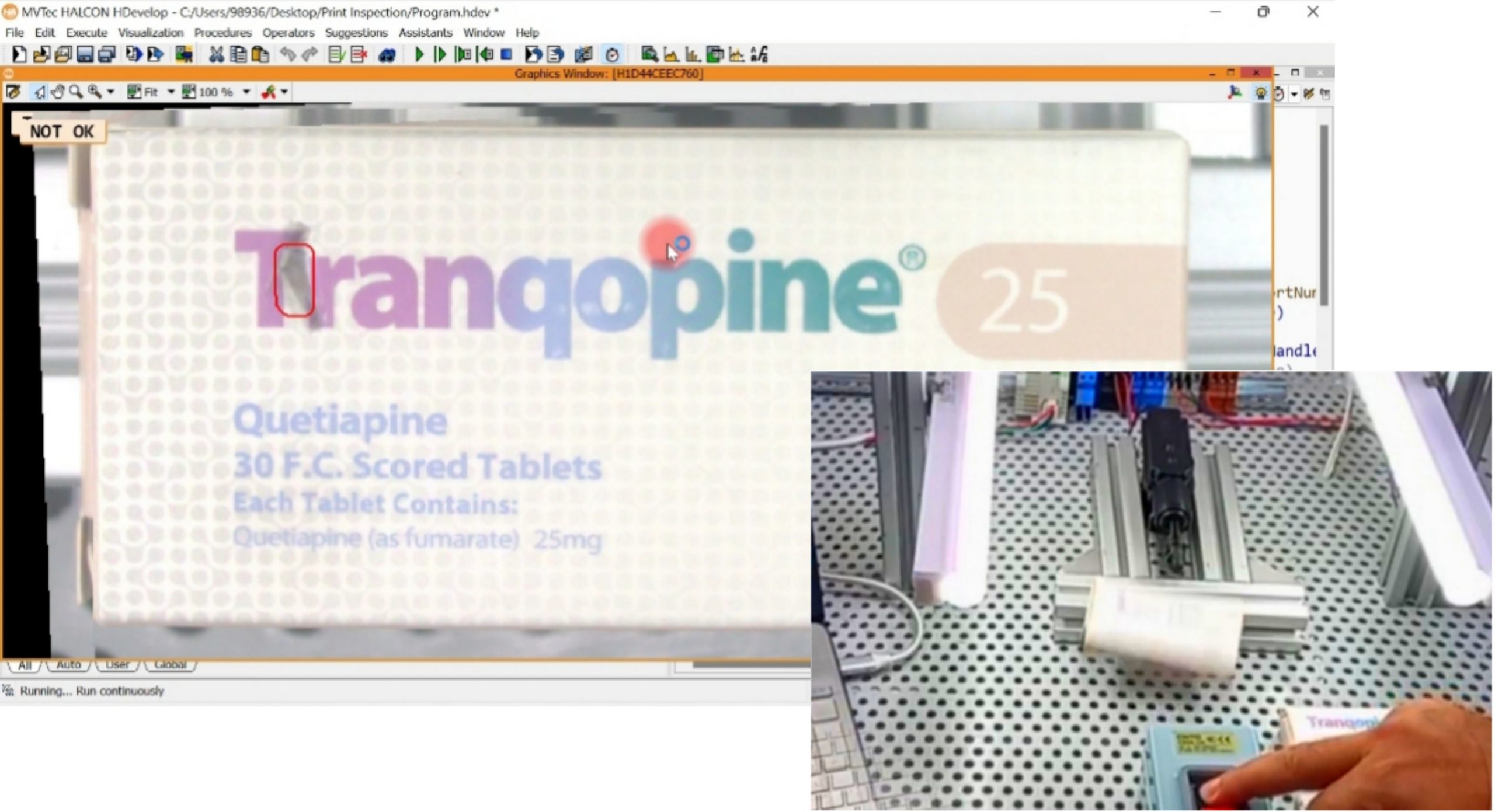Screen dimensions: 1495x812
Task: Click the binoculars Find icon
Action: coord(387,55)
